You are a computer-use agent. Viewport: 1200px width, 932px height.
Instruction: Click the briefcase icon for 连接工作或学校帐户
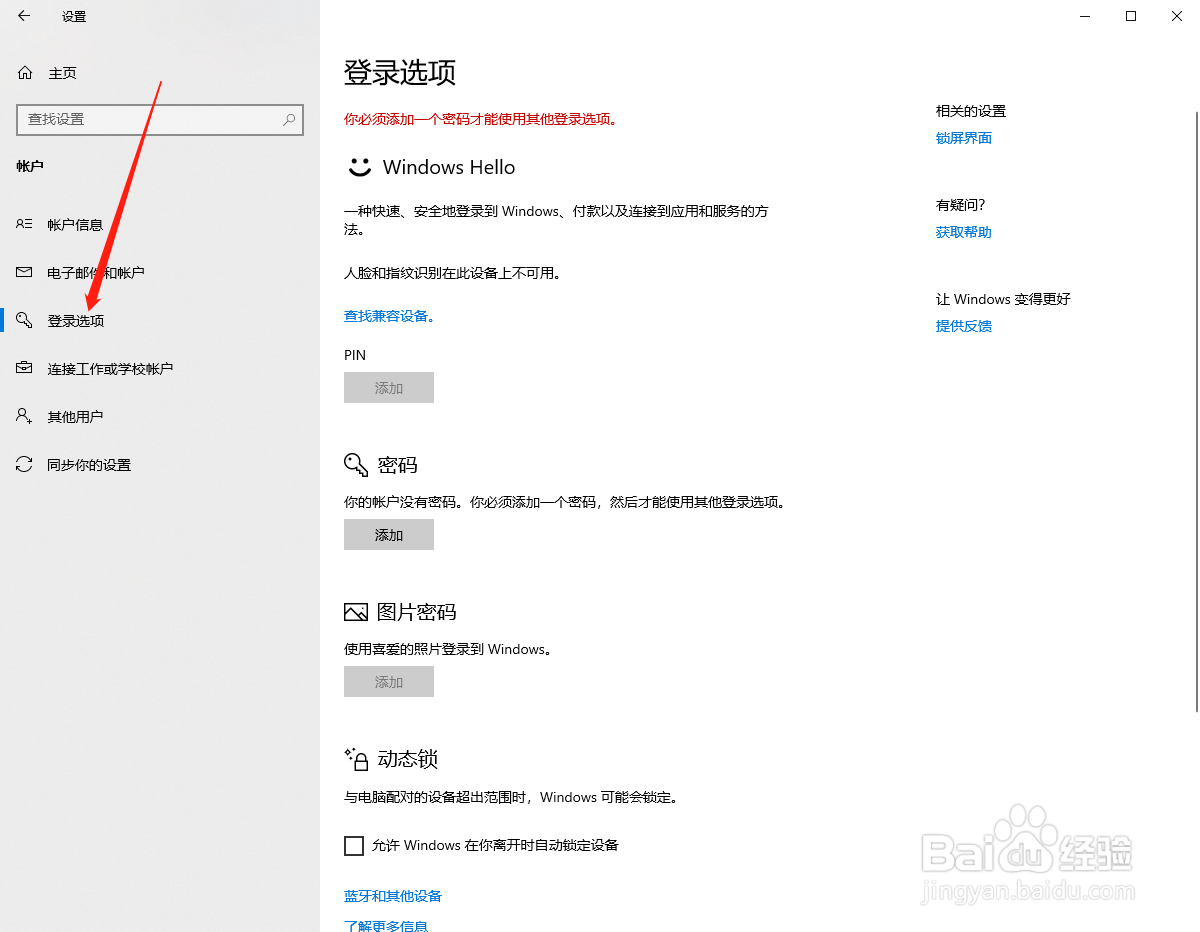click(x=25, y=368)
